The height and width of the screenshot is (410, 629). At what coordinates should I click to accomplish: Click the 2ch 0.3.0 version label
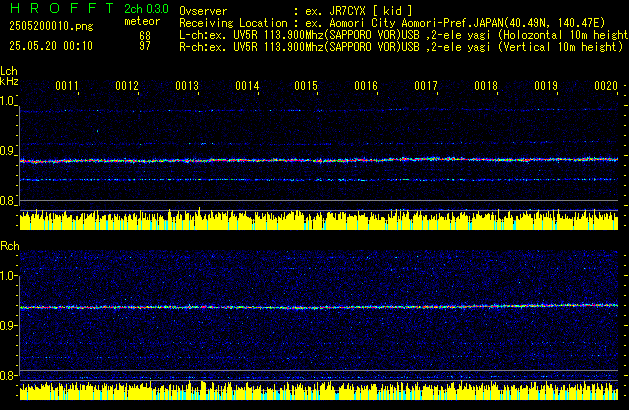[x=146, y=9]
